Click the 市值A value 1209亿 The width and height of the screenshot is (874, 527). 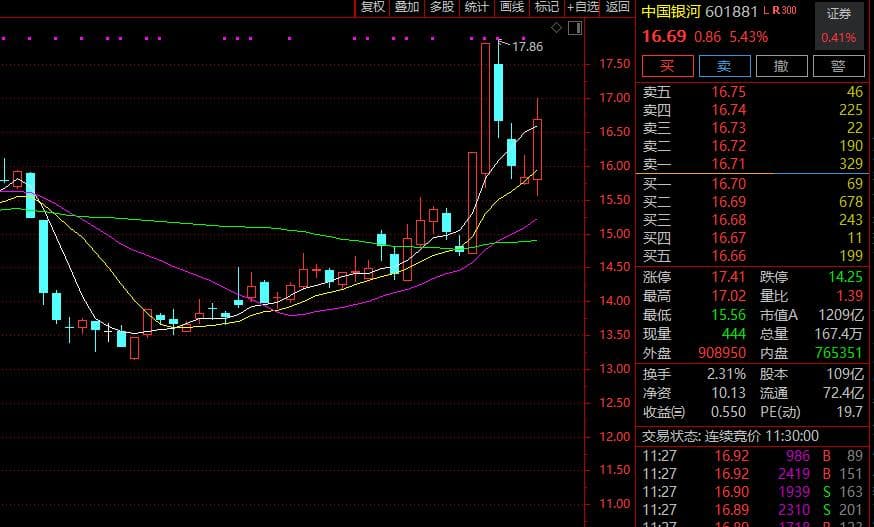pos(841,315)
